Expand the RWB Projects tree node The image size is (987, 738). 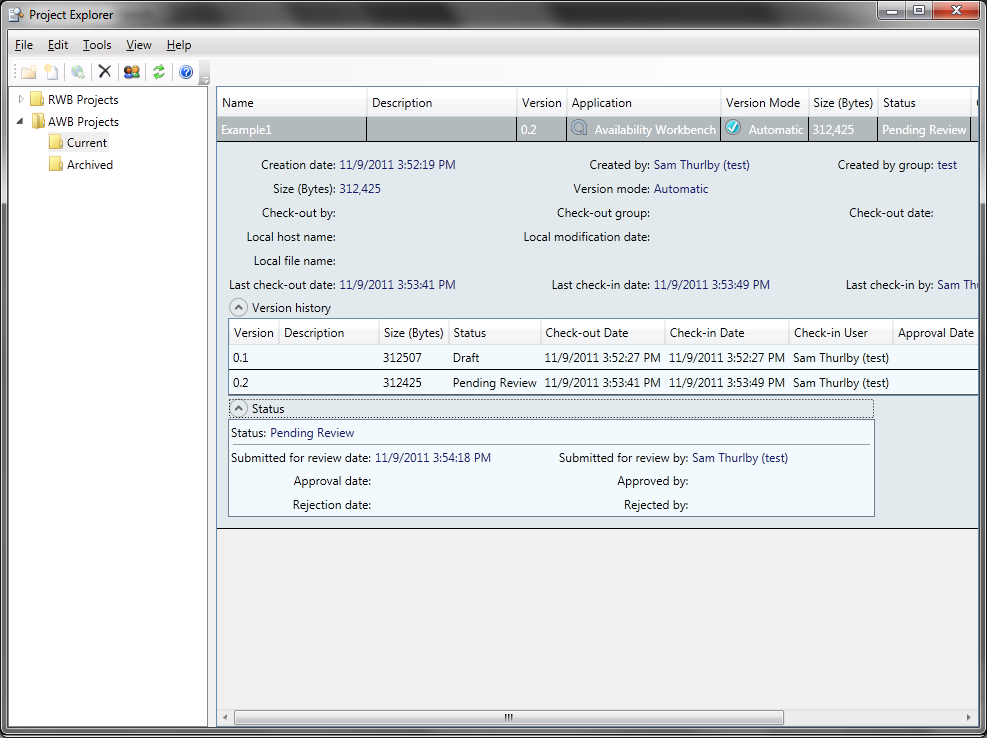22,99
